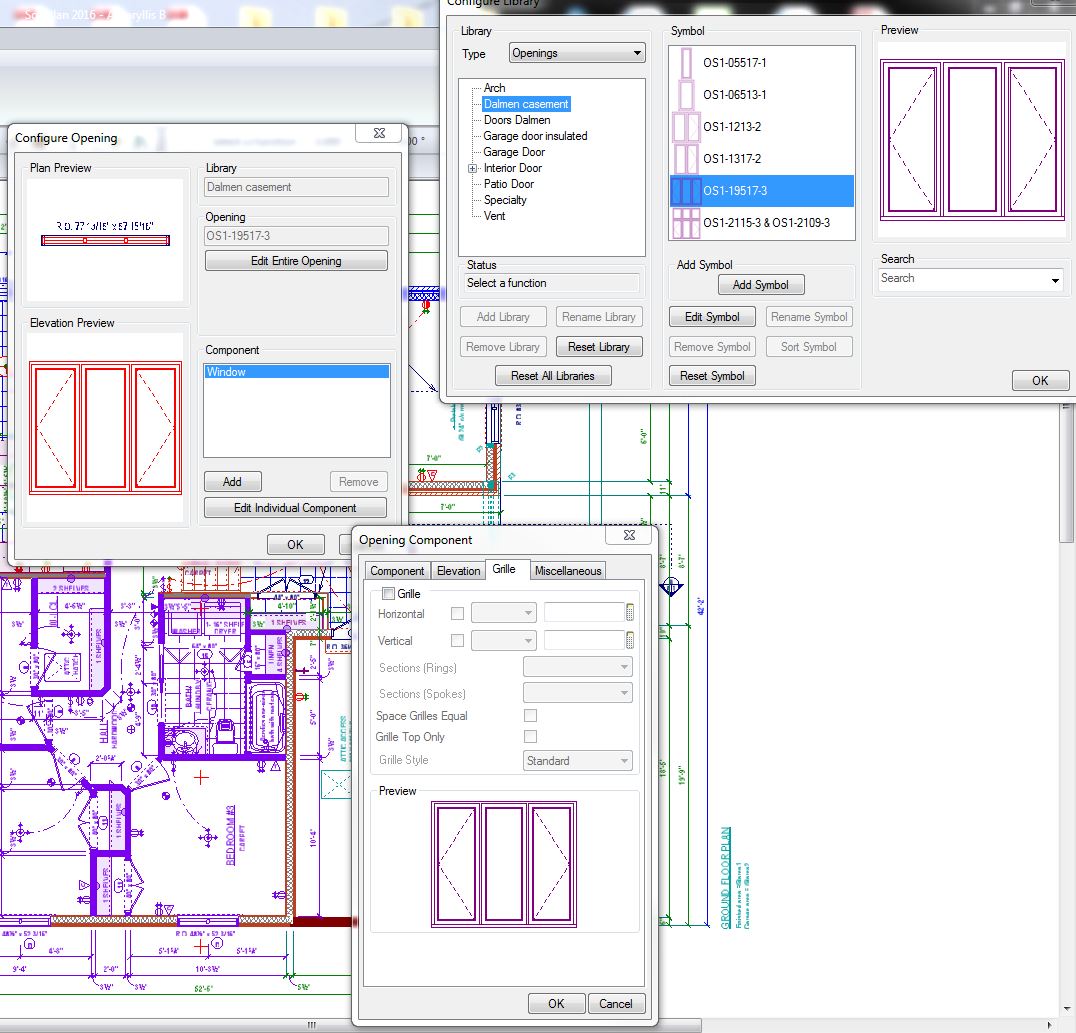This screenshot has height=1033, width=1076.
Task: Cancel the Opening Component dialog
Action: (x=616, y=1003)
